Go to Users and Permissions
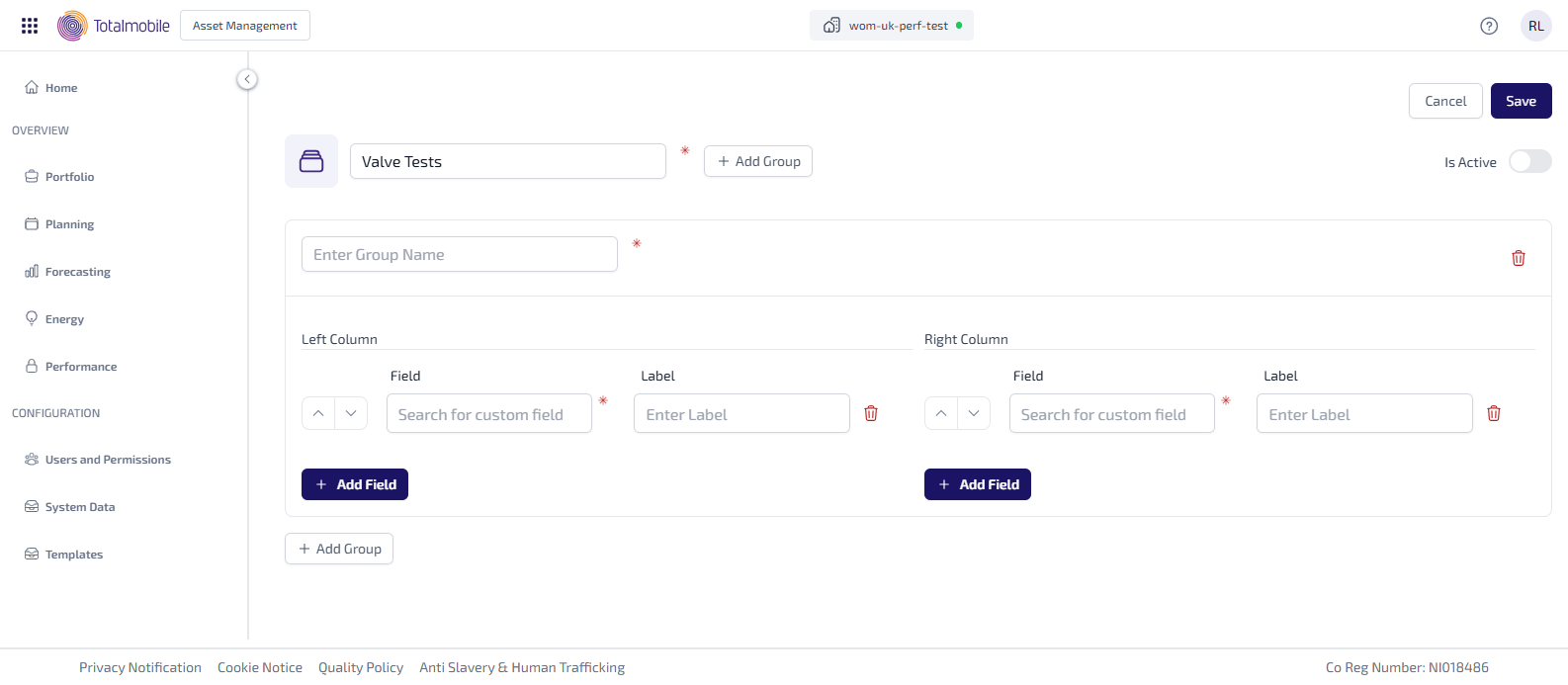This screenshot has width=1568, height=685. coord(107,460)
